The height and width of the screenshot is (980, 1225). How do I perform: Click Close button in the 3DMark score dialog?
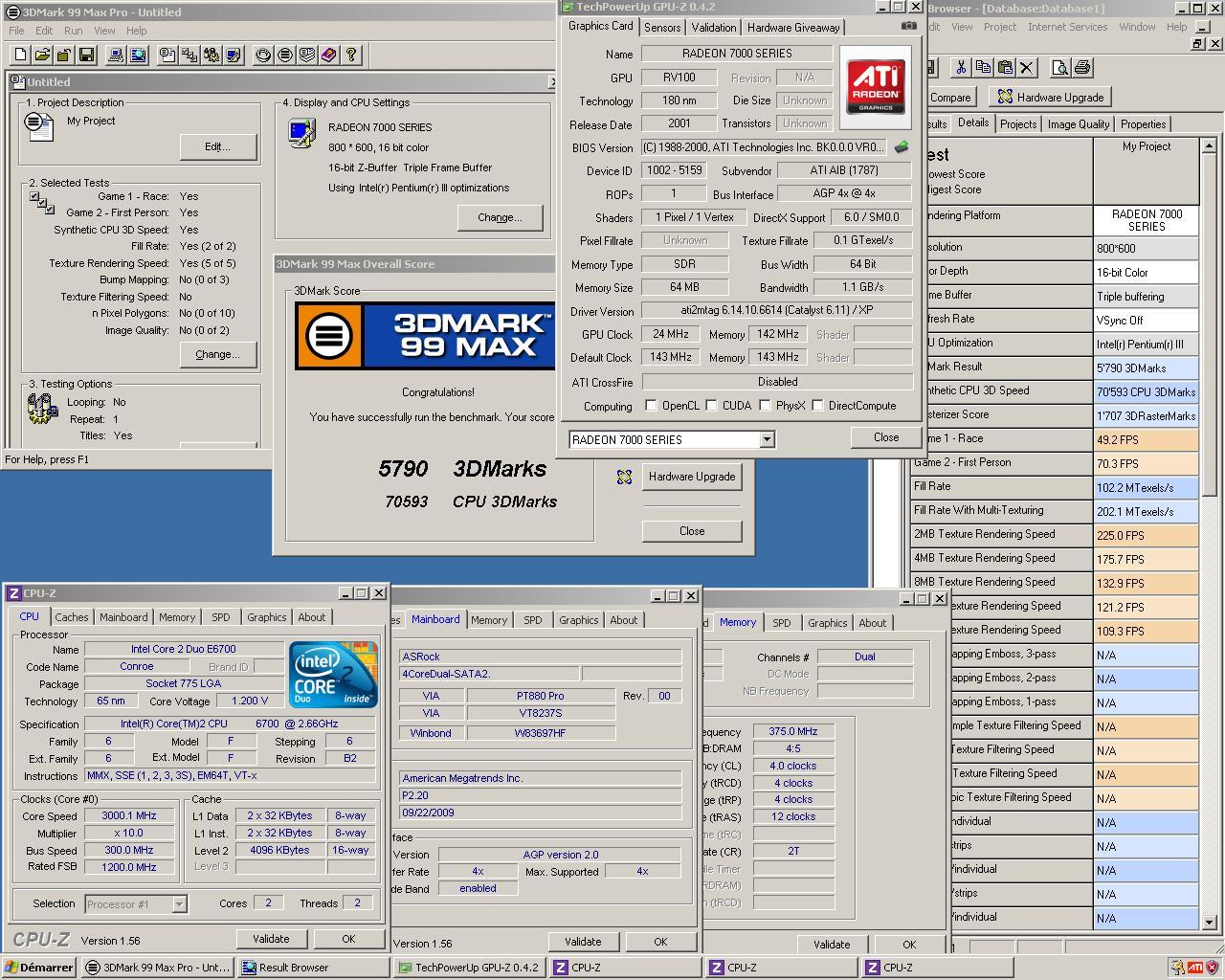(x=692, y=531)
